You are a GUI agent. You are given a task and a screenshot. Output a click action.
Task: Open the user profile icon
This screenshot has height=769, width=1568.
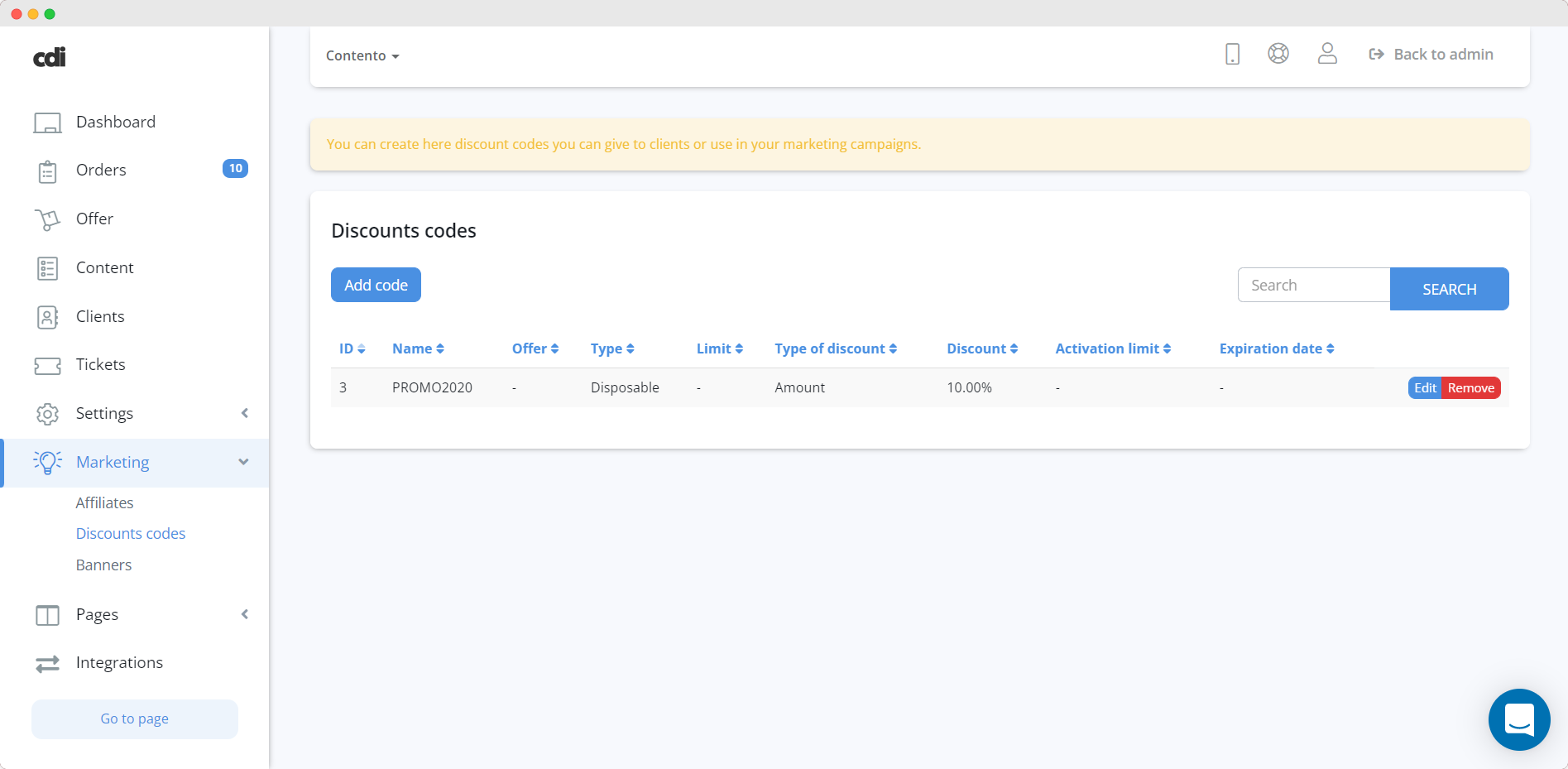pyautogui.click(x=1327, y=54)
